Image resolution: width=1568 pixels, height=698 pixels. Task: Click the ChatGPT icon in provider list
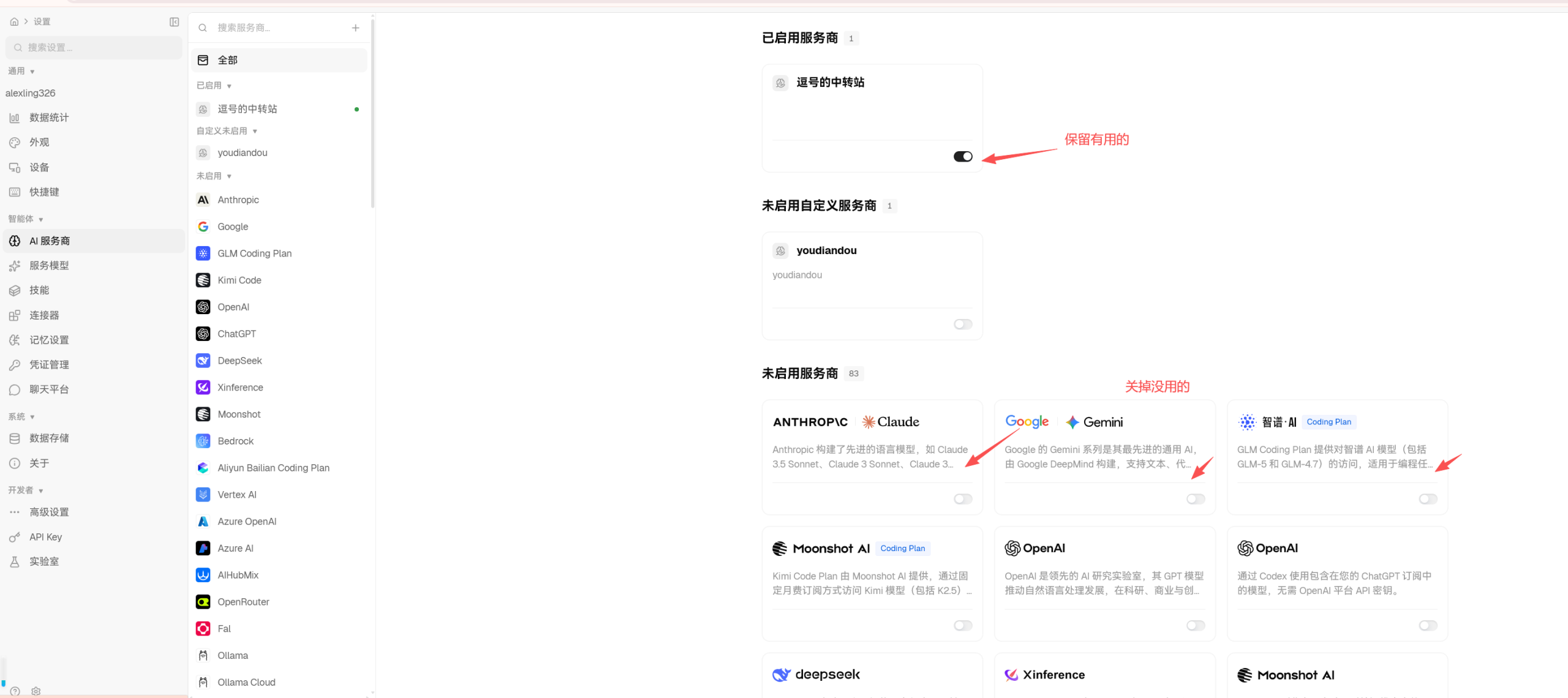point(203,334)
